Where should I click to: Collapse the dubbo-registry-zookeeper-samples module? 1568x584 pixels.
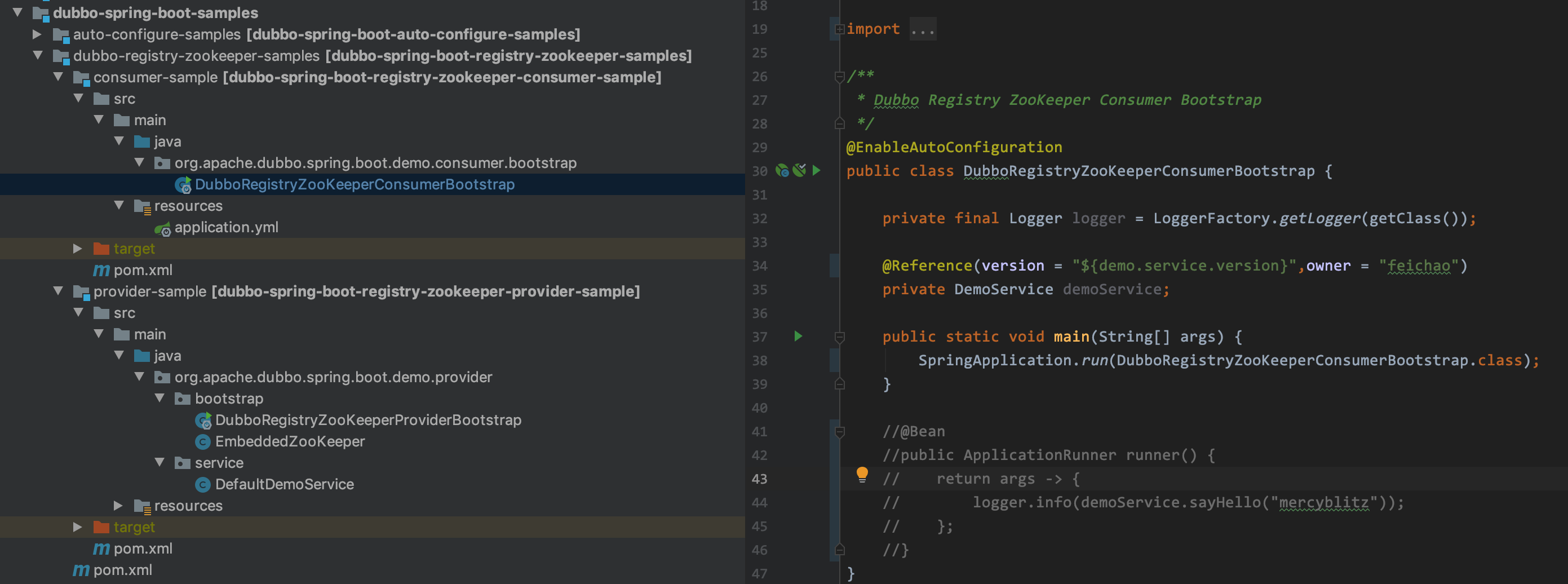coord(38,55)
